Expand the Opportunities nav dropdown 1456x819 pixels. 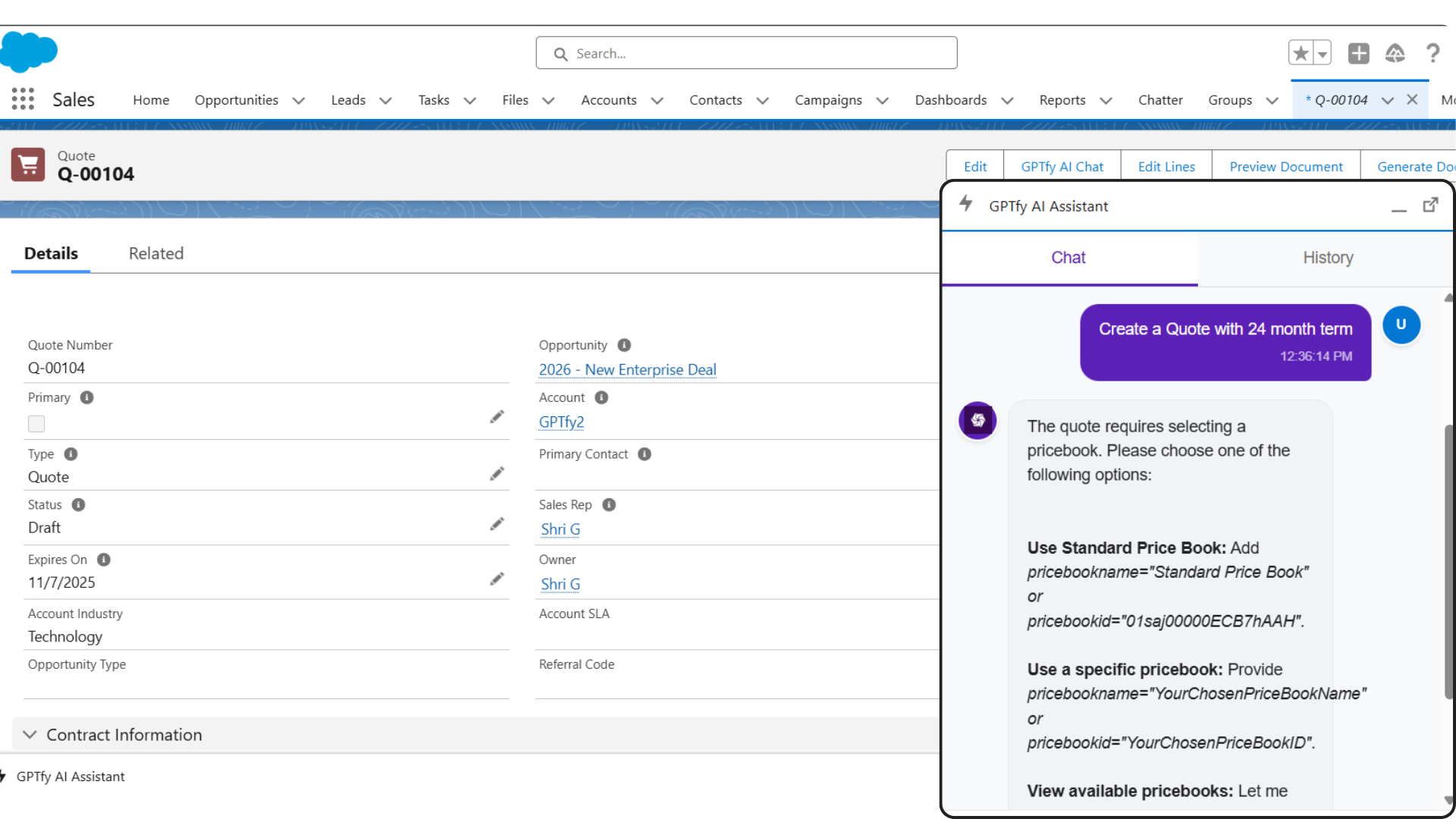coord(299,101)
